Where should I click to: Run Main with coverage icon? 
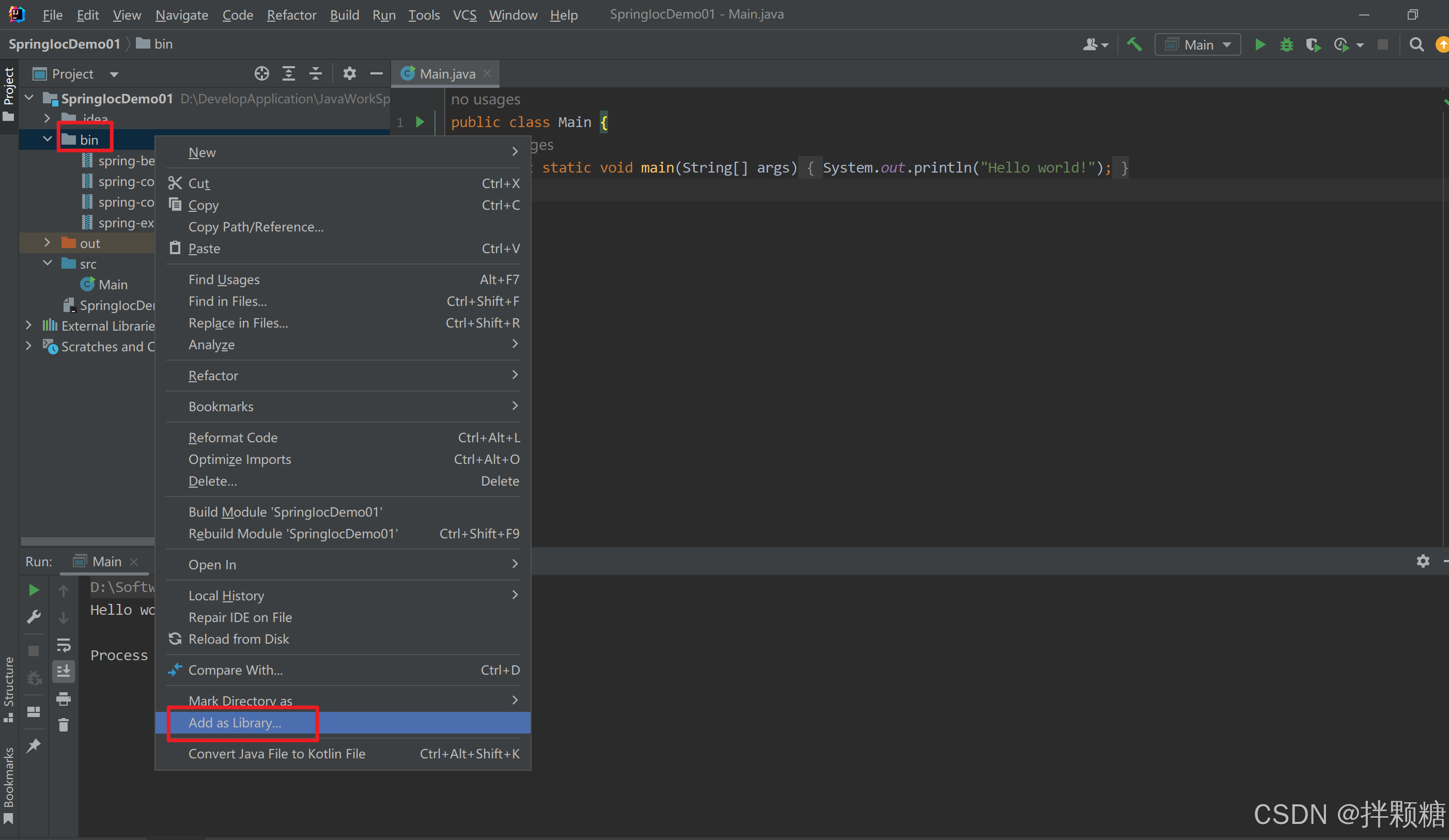pos(1313,44)
